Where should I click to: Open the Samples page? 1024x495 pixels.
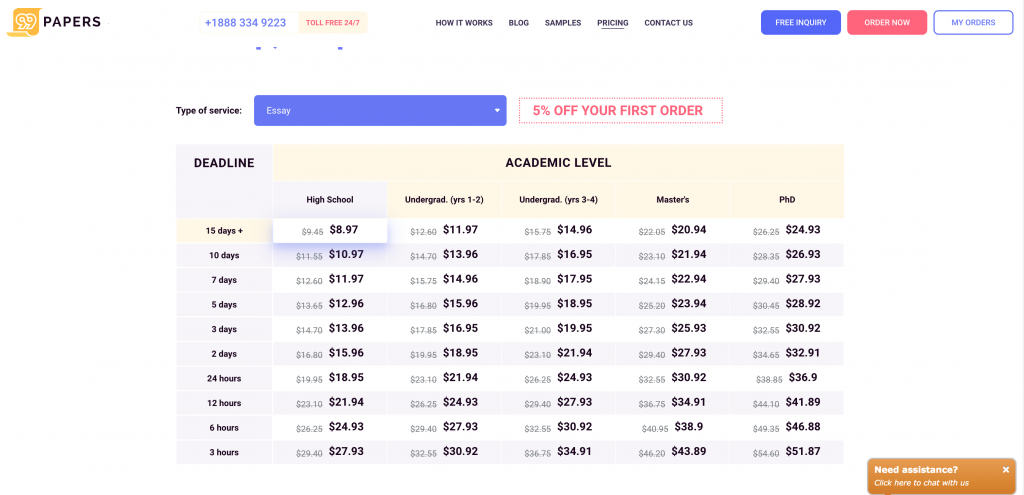pos(563,23)
